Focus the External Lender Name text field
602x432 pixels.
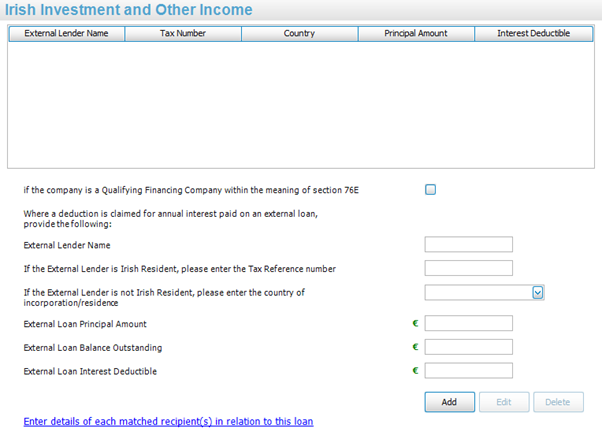pos(468,245)
